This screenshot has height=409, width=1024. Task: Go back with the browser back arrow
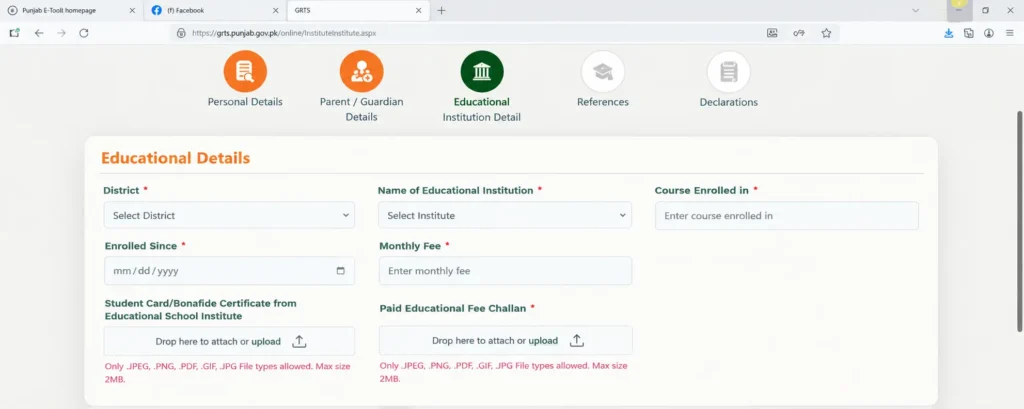click(39, 33)
